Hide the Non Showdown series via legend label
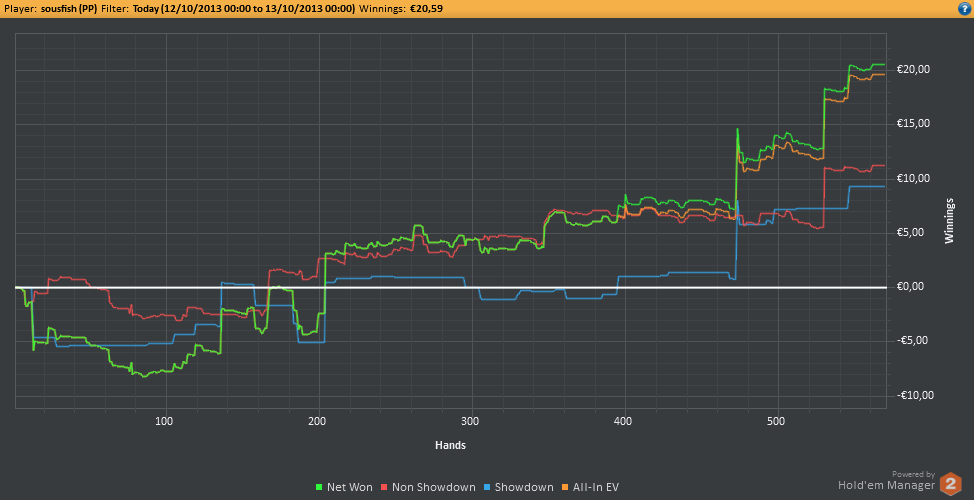 click(434, 488)
